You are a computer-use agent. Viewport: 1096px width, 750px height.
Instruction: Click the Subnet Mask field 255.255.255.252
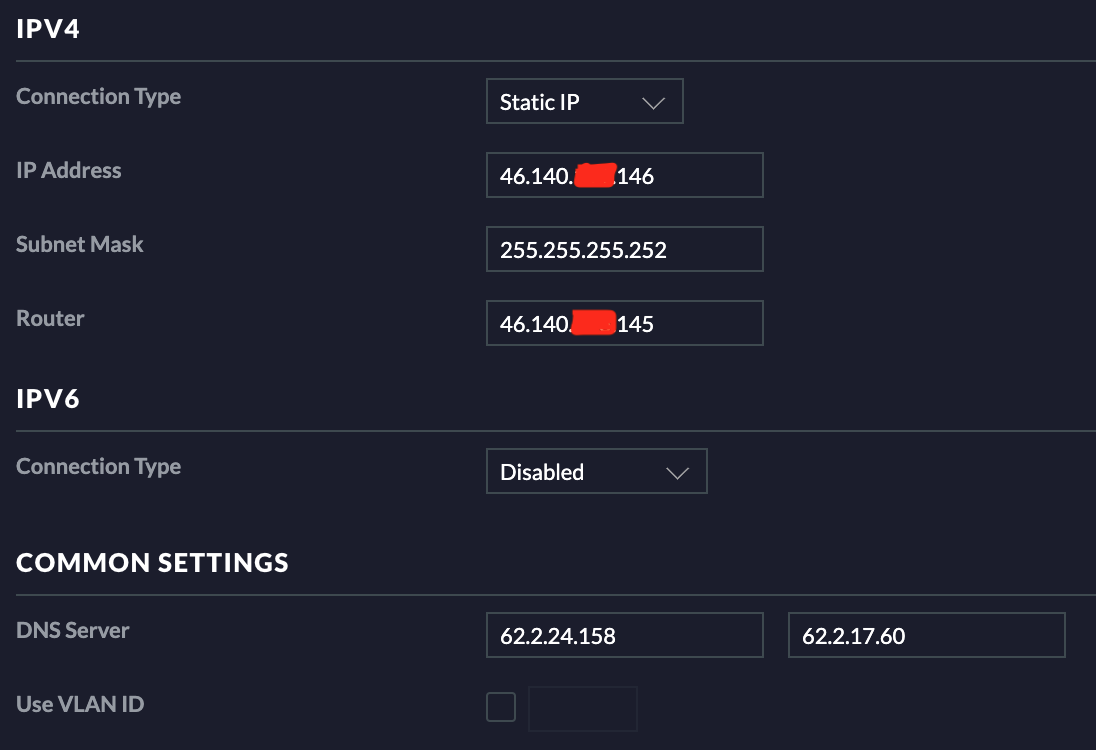[624, 250]
